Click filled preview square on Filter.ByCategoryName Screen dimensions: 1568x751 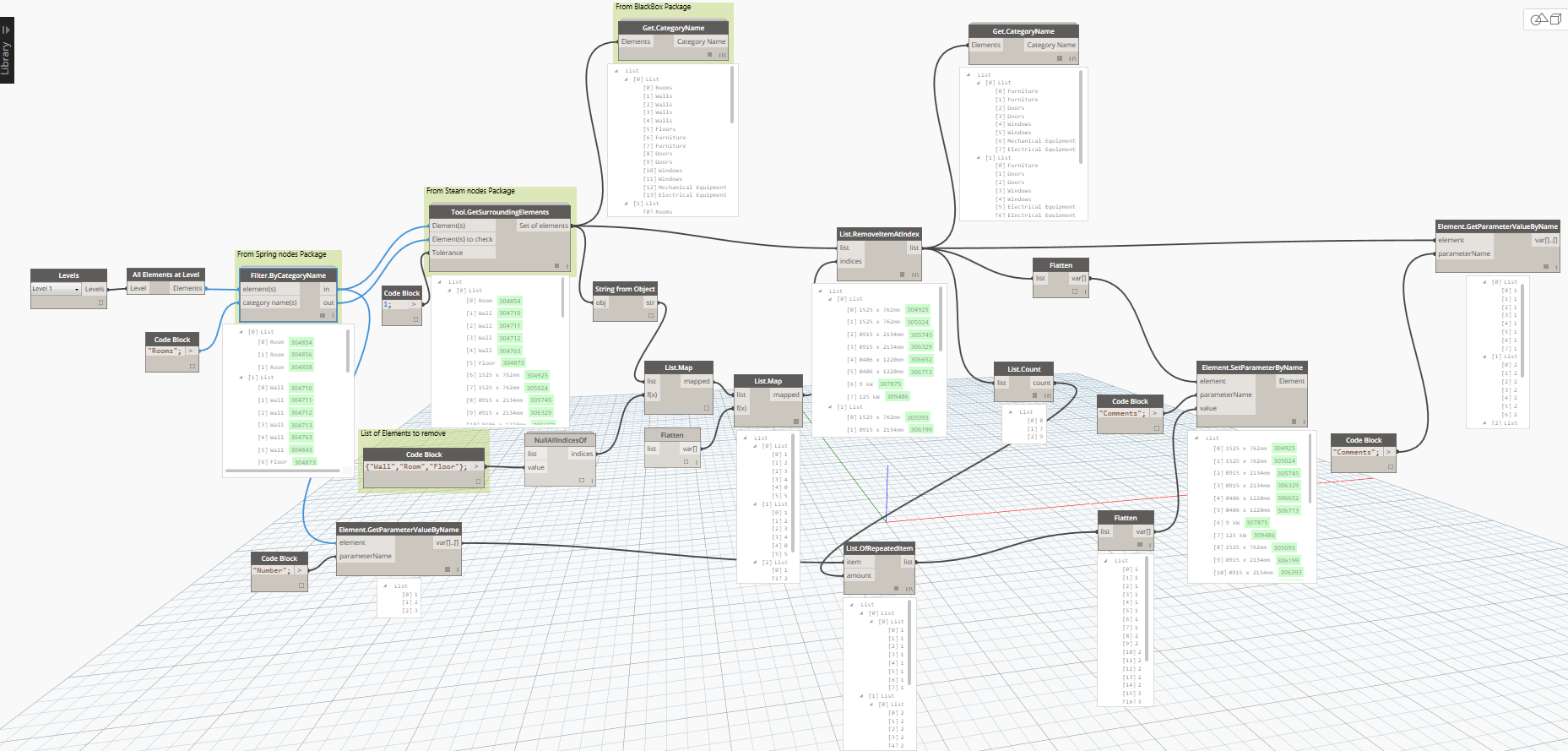(323, 316)
